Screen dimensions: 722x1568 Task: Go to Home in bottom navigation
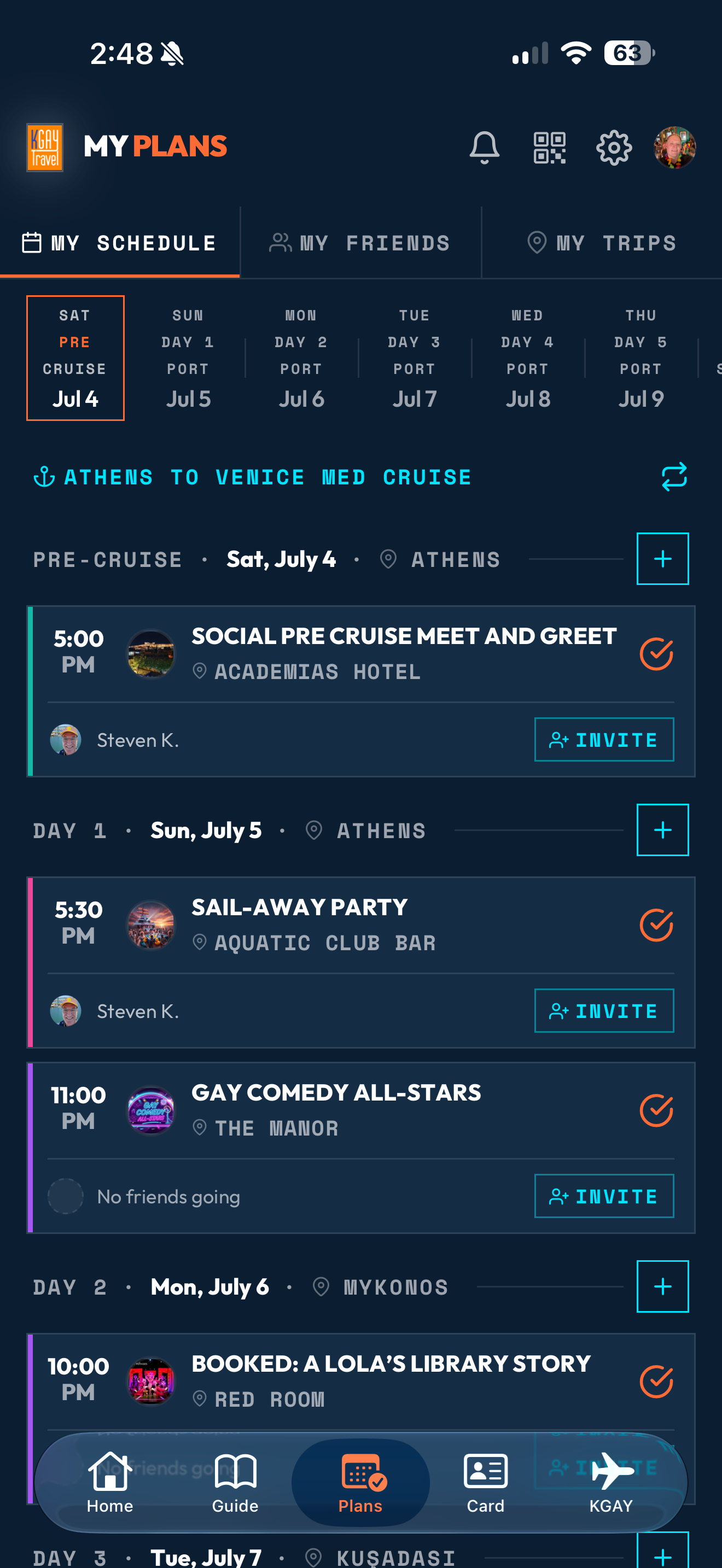pyautogui.click(x=109, y=1482)
